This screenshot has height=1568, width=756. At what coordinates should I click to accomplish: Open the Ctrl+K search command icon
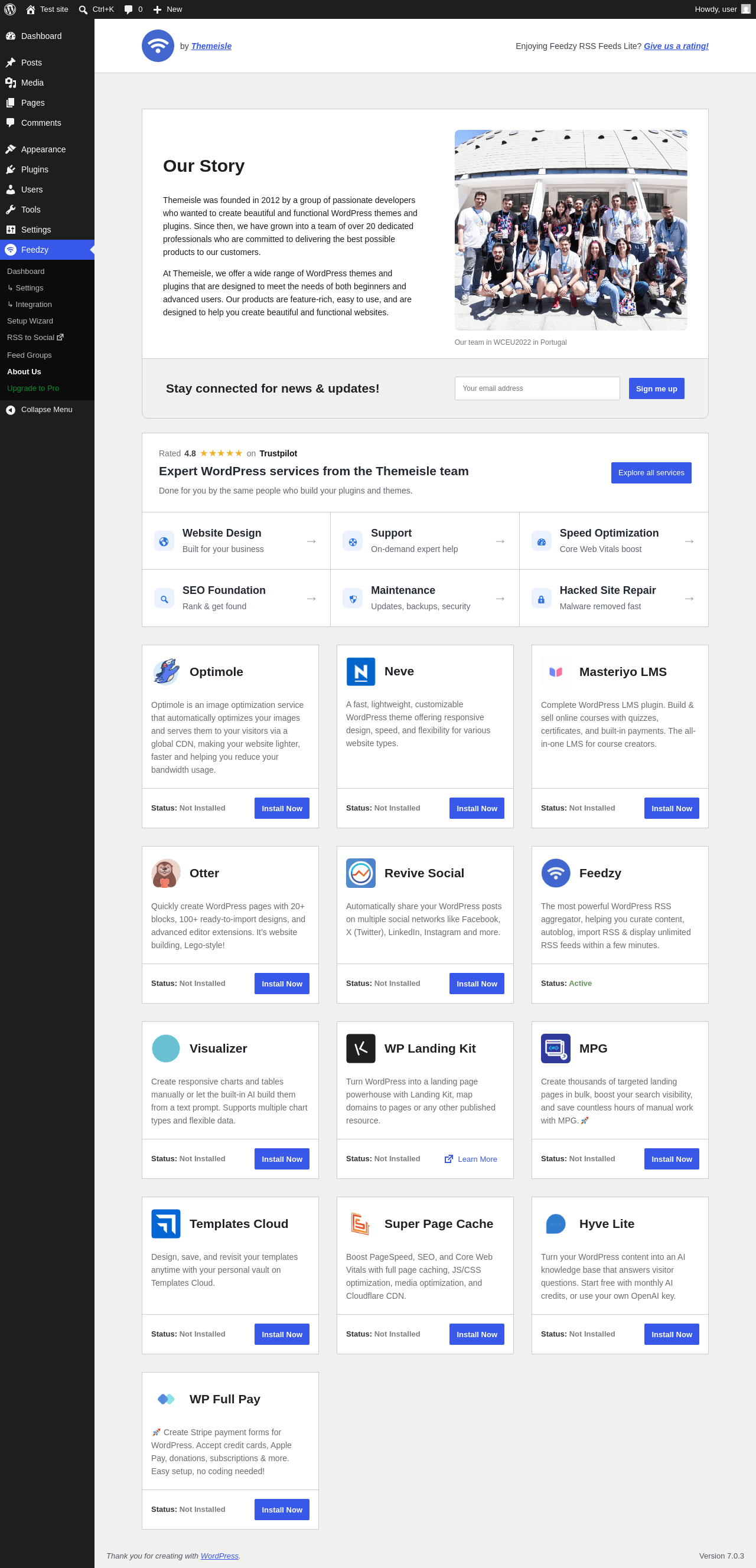click(83, 9)
